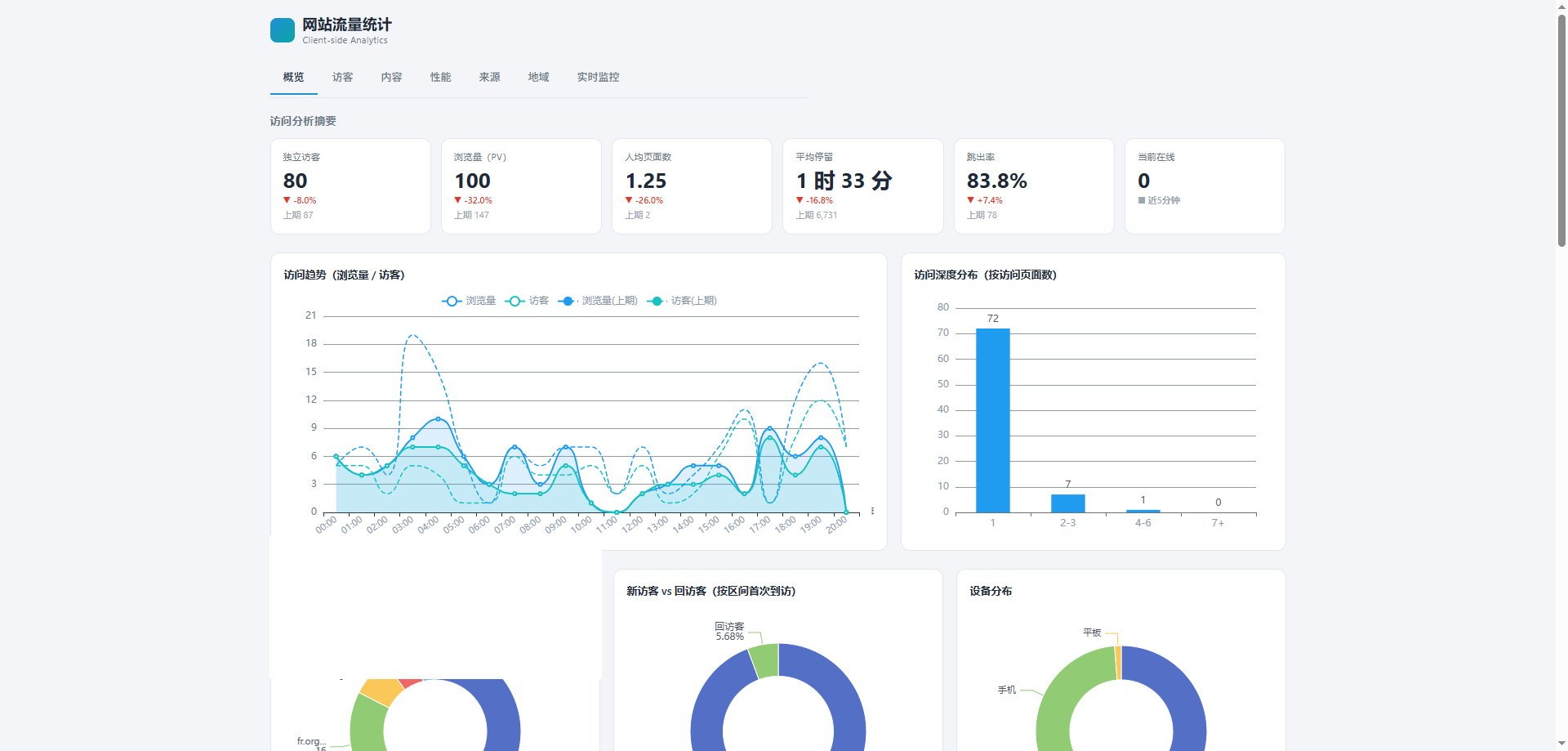Click the 4-6 pages bar showing 1
This screenshot has height=751, width=1568.
pos(1143,511)
